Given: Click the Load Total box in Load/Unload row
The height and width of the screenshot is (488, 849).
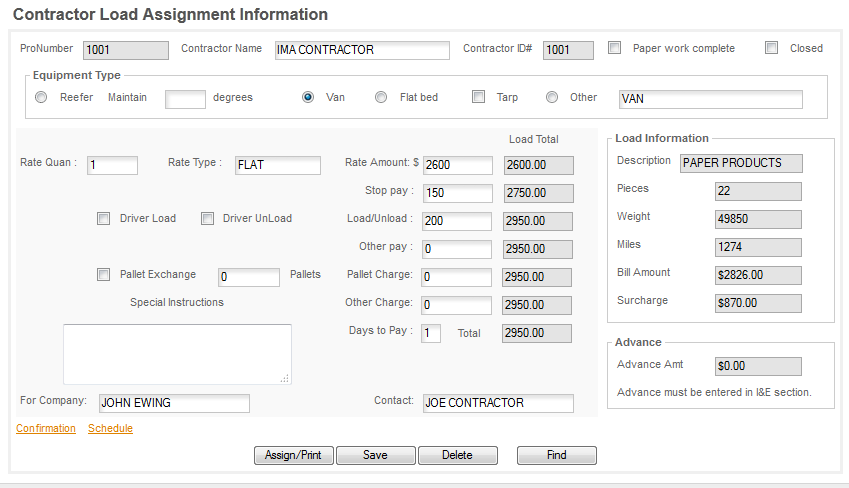Looking at the screenshot, I should pyautogui.click(x=538, y=221).
